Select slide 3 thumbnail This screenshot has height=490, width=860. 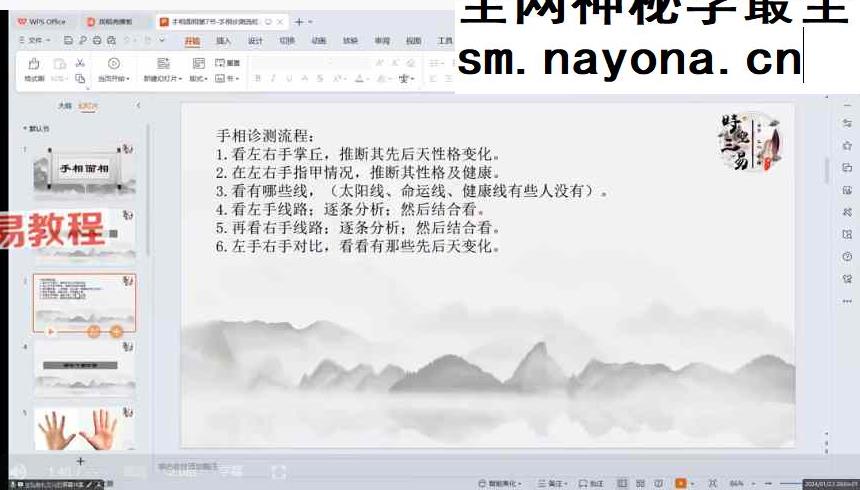[x=84, y=303]
